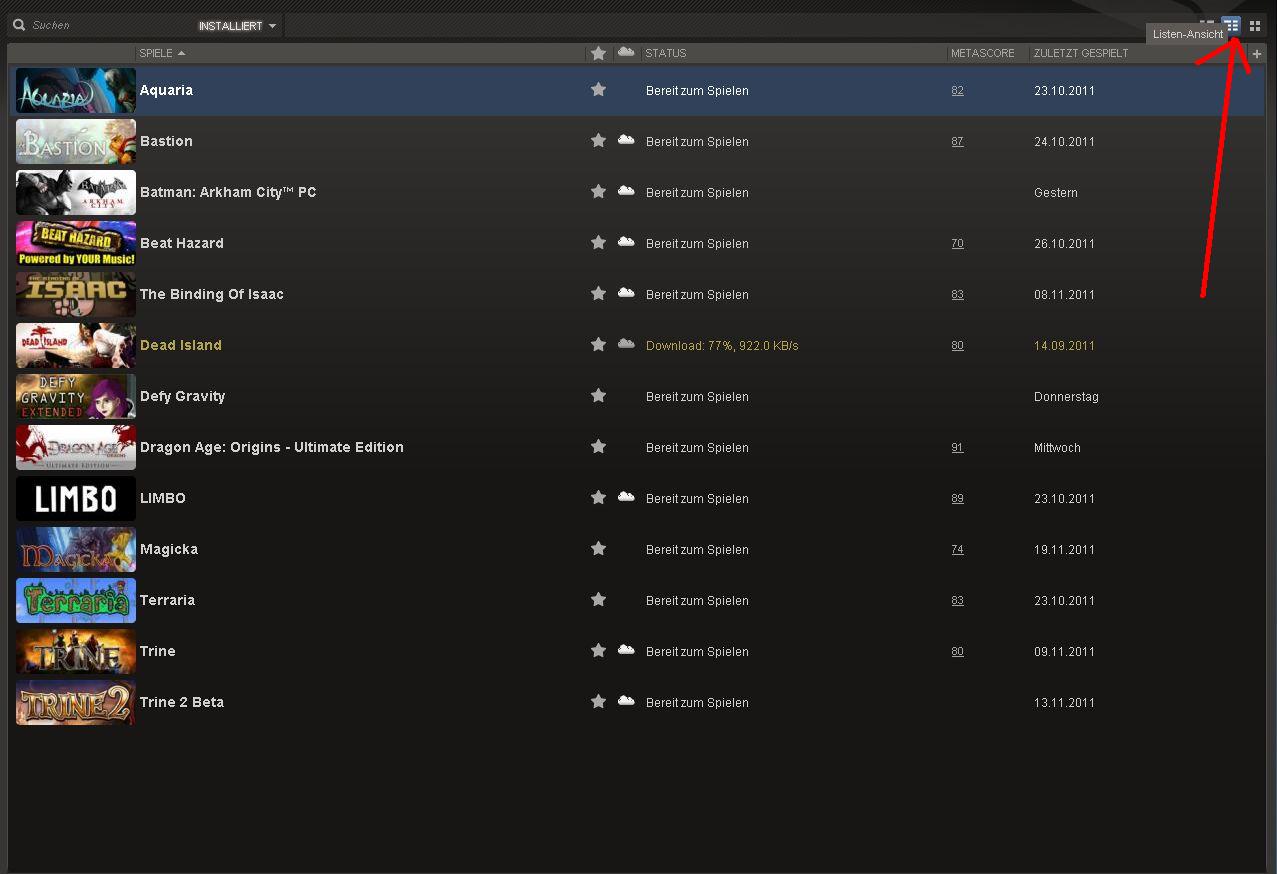Click the add column plus icon
Viewport: 1277px width, 874px height.
(x=1257, y=54)
